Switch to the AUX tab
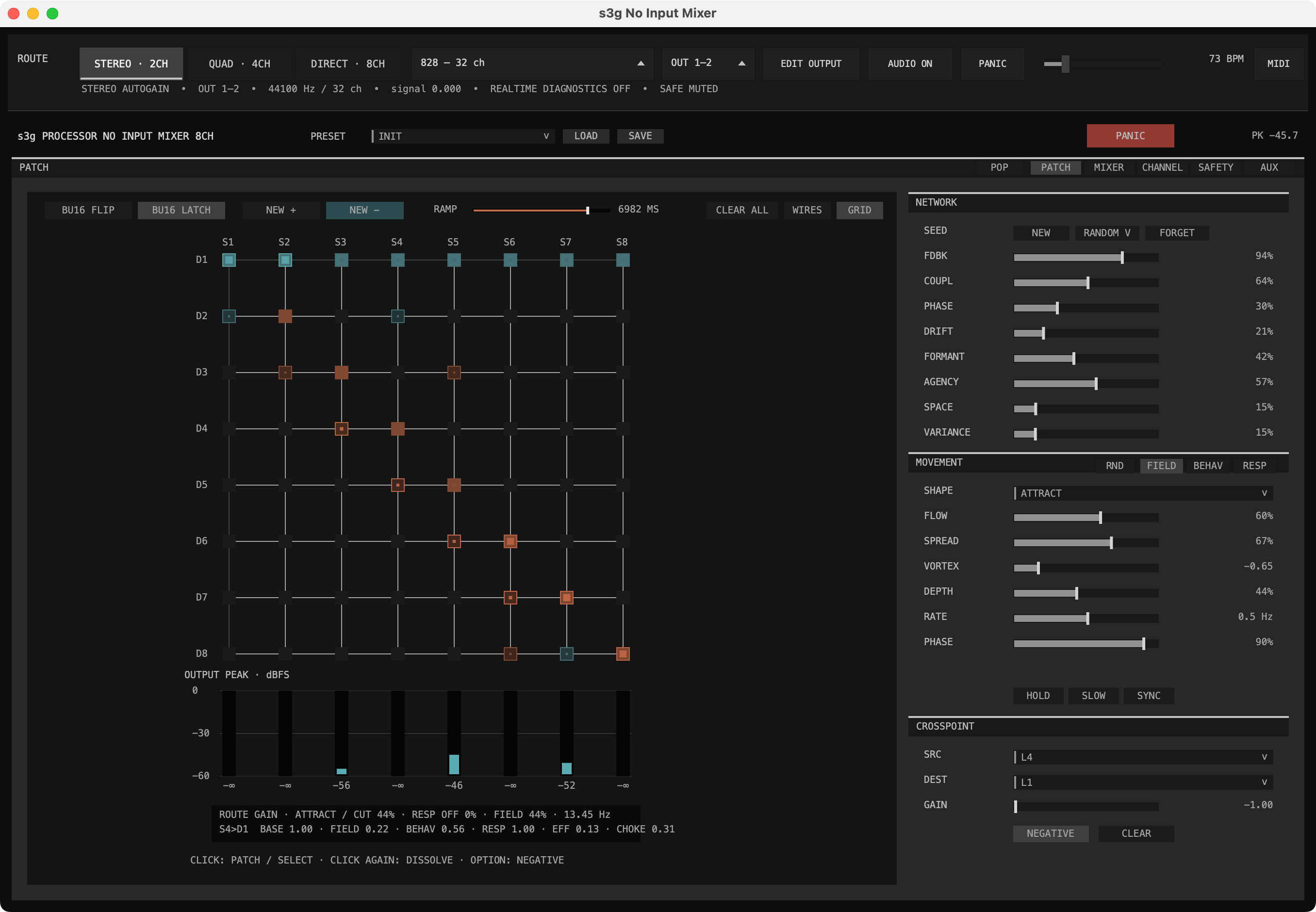 [x=1269, y=167]
